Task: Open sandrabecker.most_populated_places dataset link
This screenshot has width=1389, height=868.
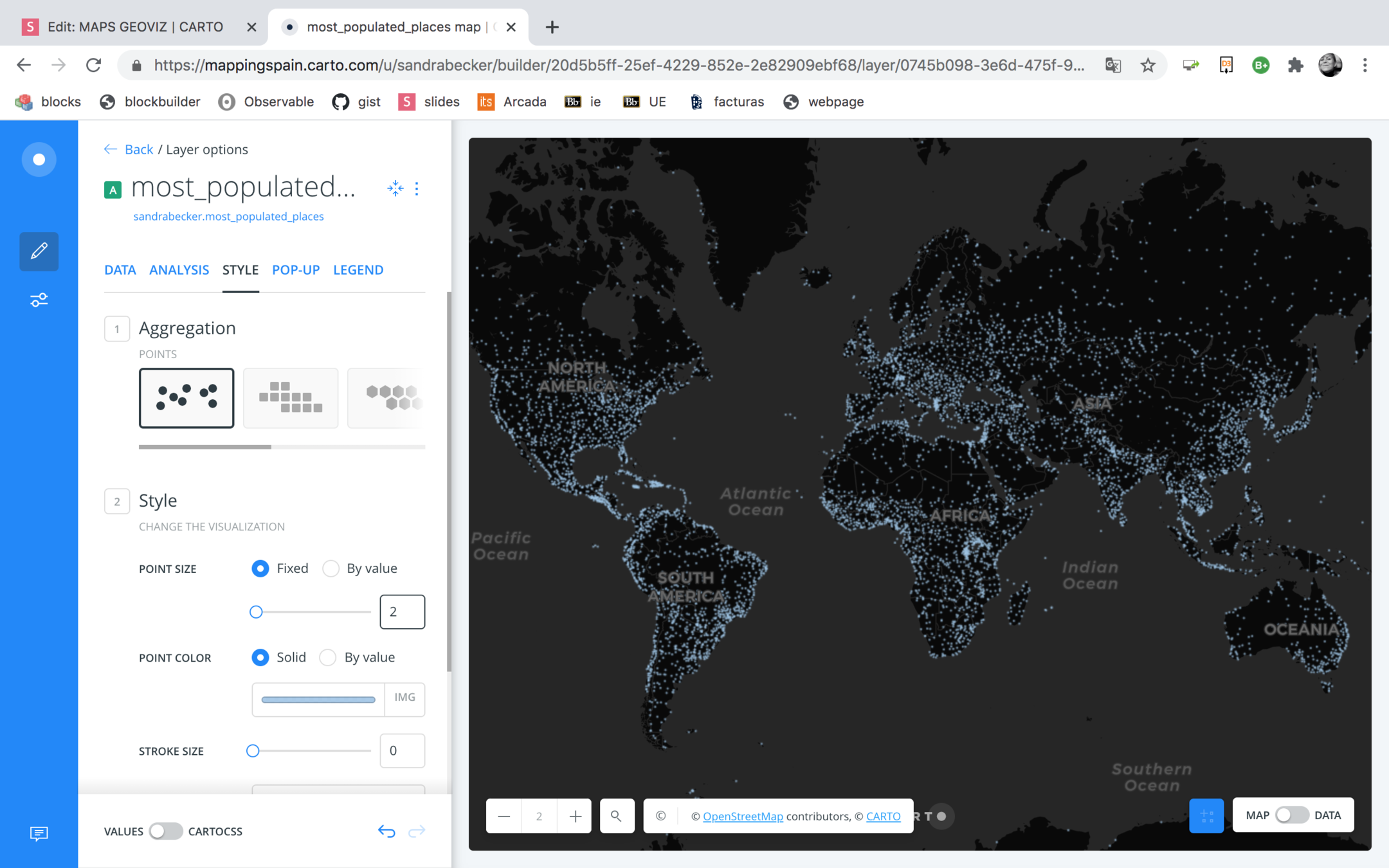Action: [x=228, y=216]
